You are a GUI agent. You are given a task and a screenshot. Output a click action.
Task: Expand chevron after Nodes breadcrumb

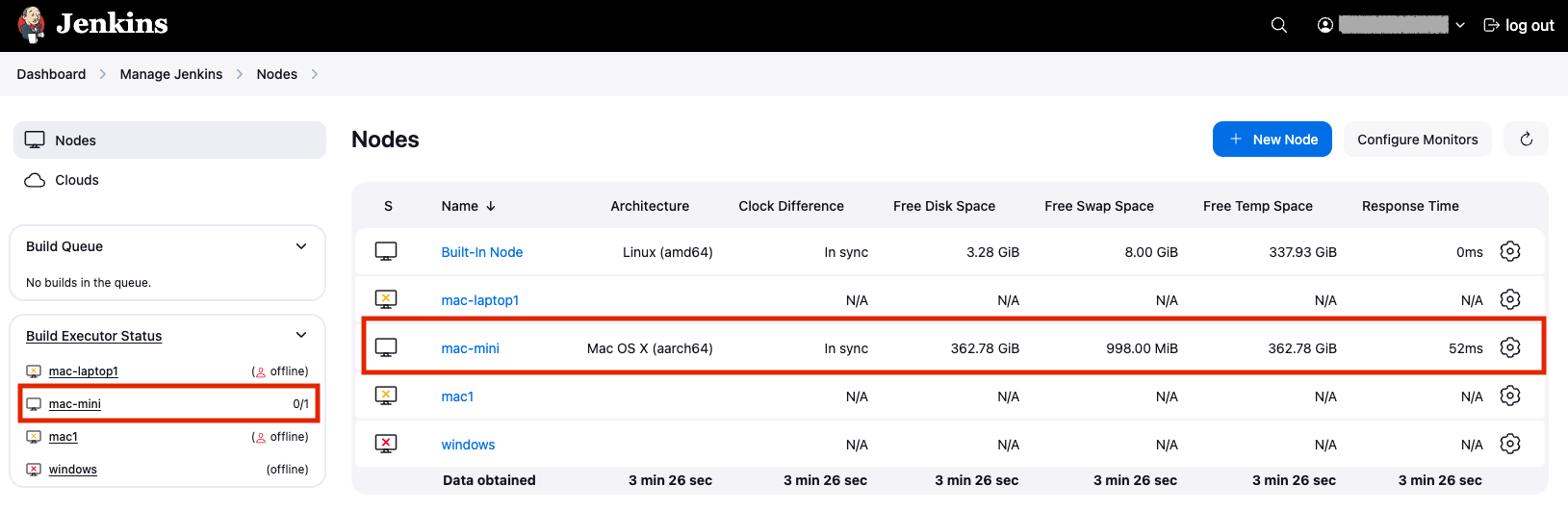[x=315, y=74]
